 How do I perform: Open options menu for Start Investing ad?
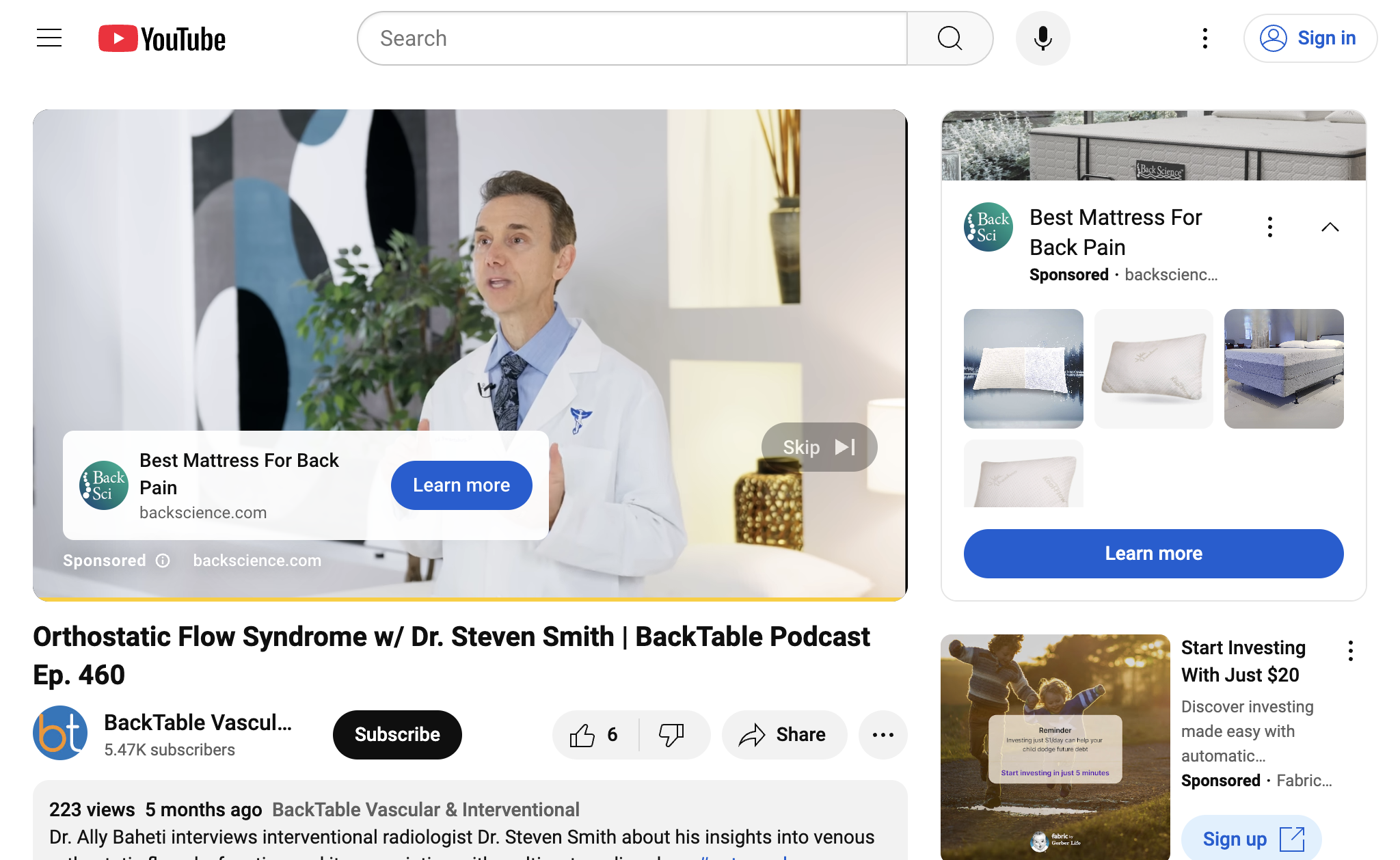click(x=1351, y=651)
